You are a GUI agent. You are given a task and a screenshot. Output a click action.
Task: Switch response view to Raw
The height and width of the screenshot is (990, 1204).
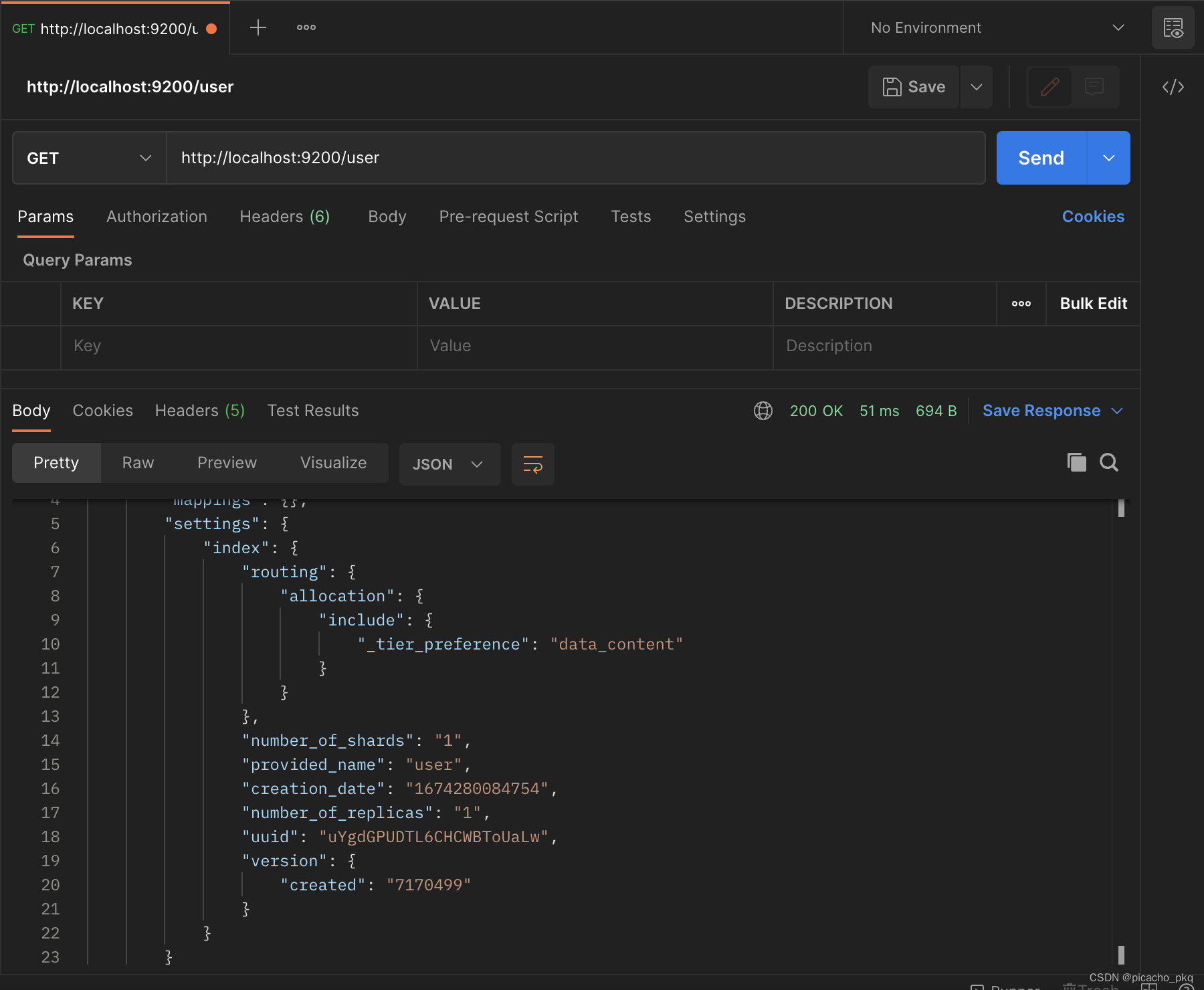pos(138,463)
